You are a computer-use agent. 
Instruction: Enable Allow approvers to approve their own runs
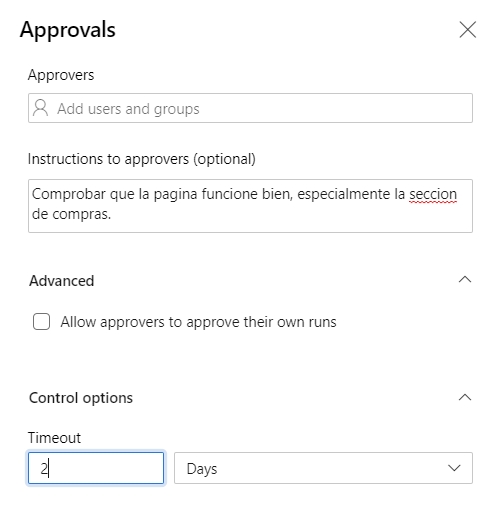pyautogui.click(x=42, y=322)
